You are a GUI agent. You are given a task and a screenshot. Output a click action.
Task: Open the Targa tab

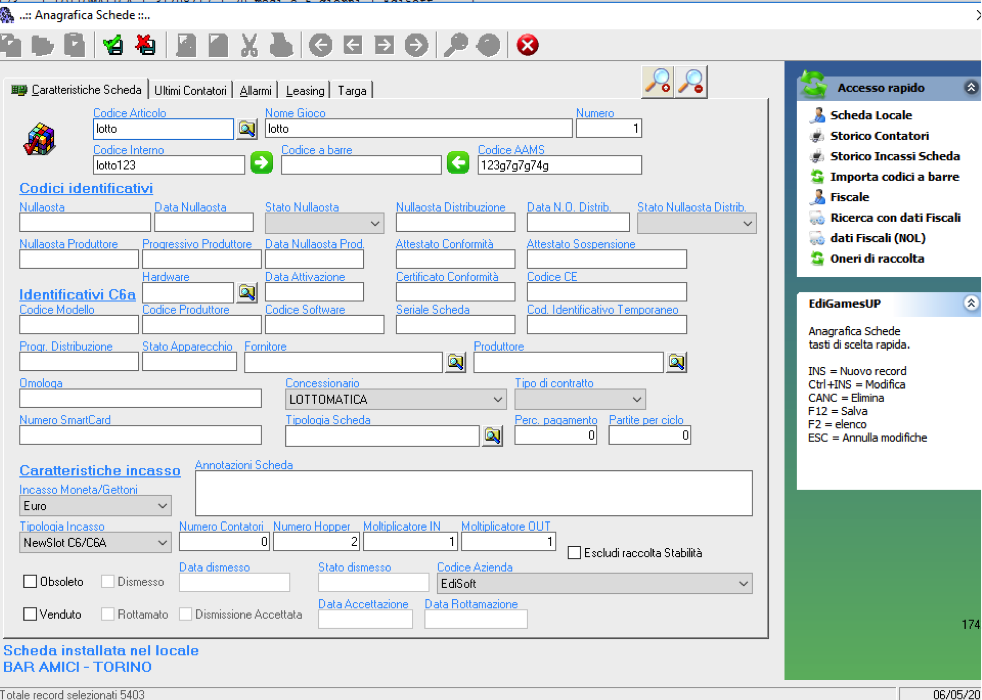coord(352,91)
